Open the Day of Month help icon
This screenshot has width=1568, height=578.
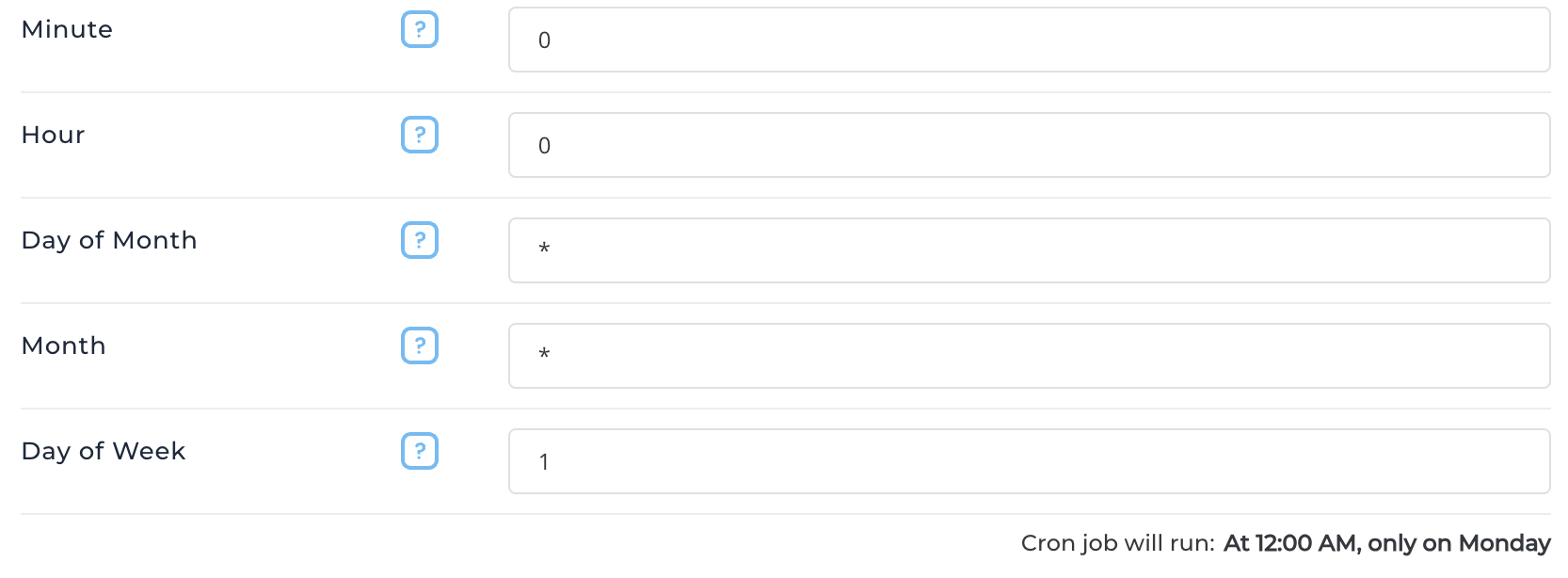point(419,240)
